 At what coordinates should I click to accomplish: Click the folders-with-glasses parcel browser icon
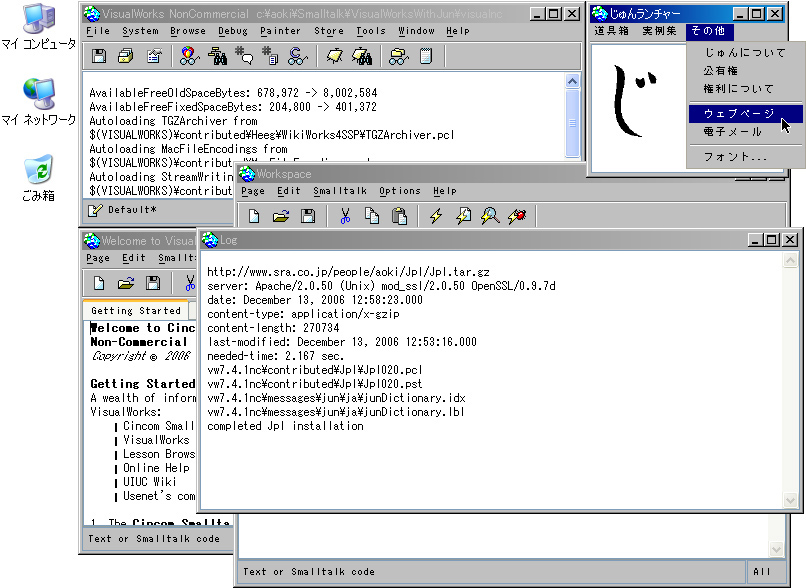click(398, 56)
